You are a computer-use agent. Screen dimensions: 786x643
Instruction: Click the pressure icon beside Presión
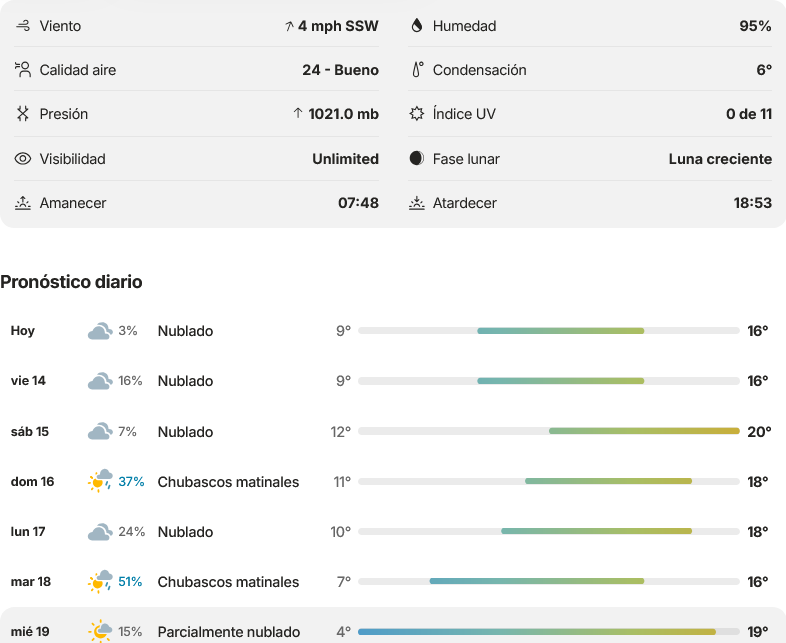tap(23, 114)
